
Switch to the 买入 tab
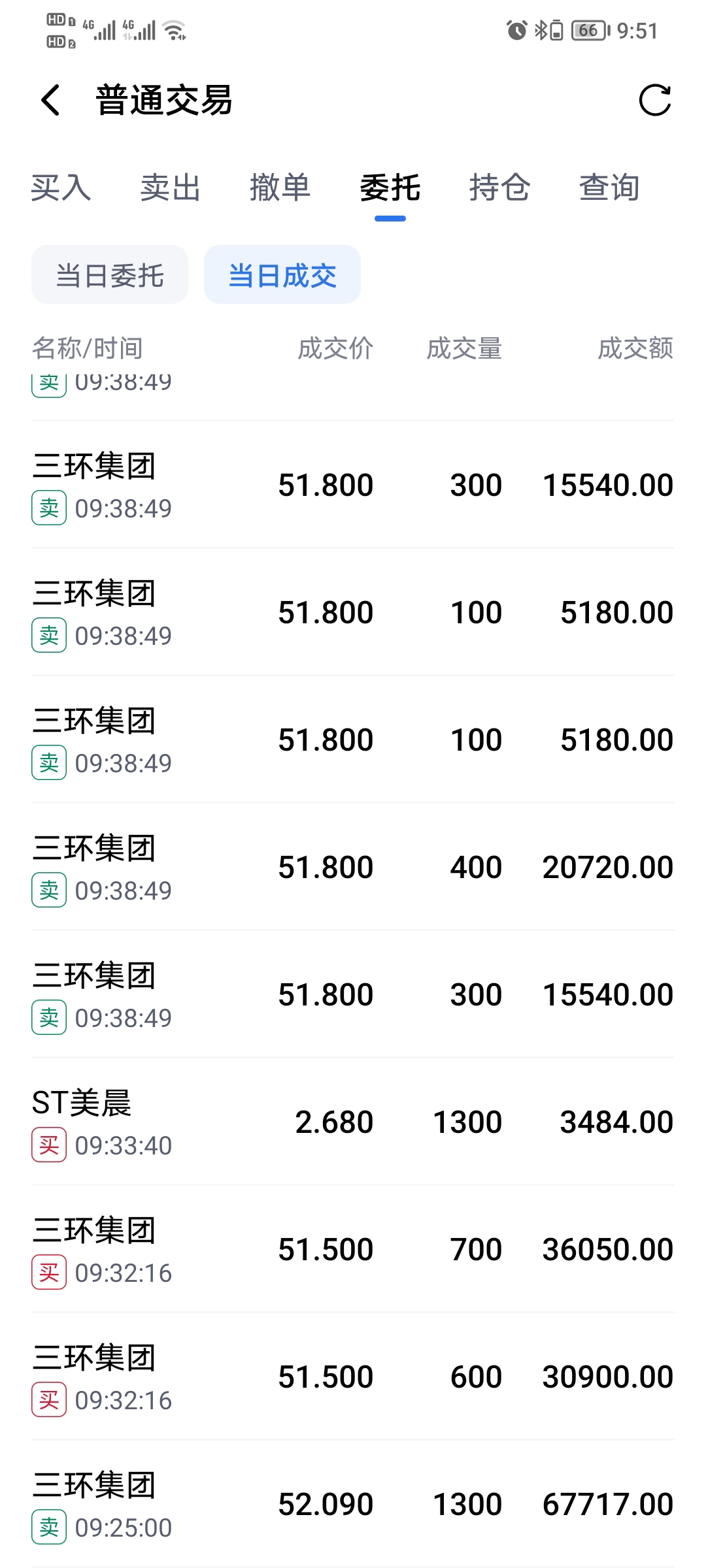[61, 188]
